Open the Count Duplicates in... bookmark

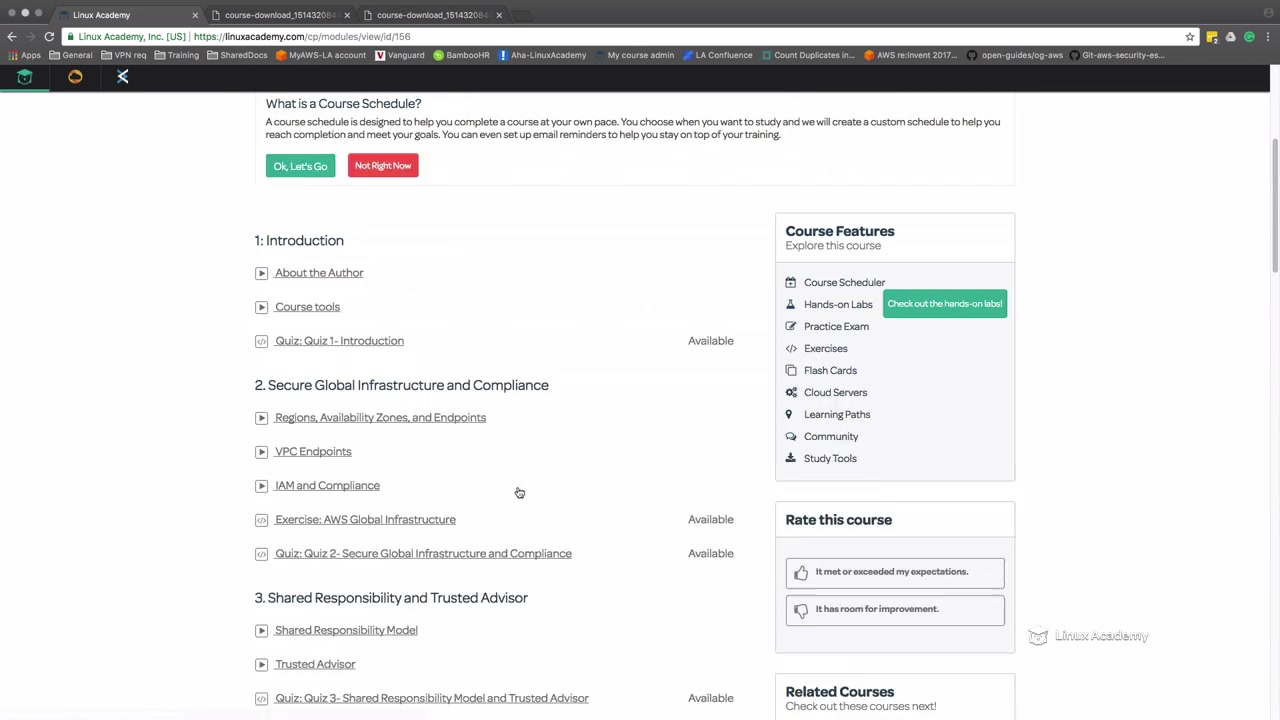click(807, 55)
